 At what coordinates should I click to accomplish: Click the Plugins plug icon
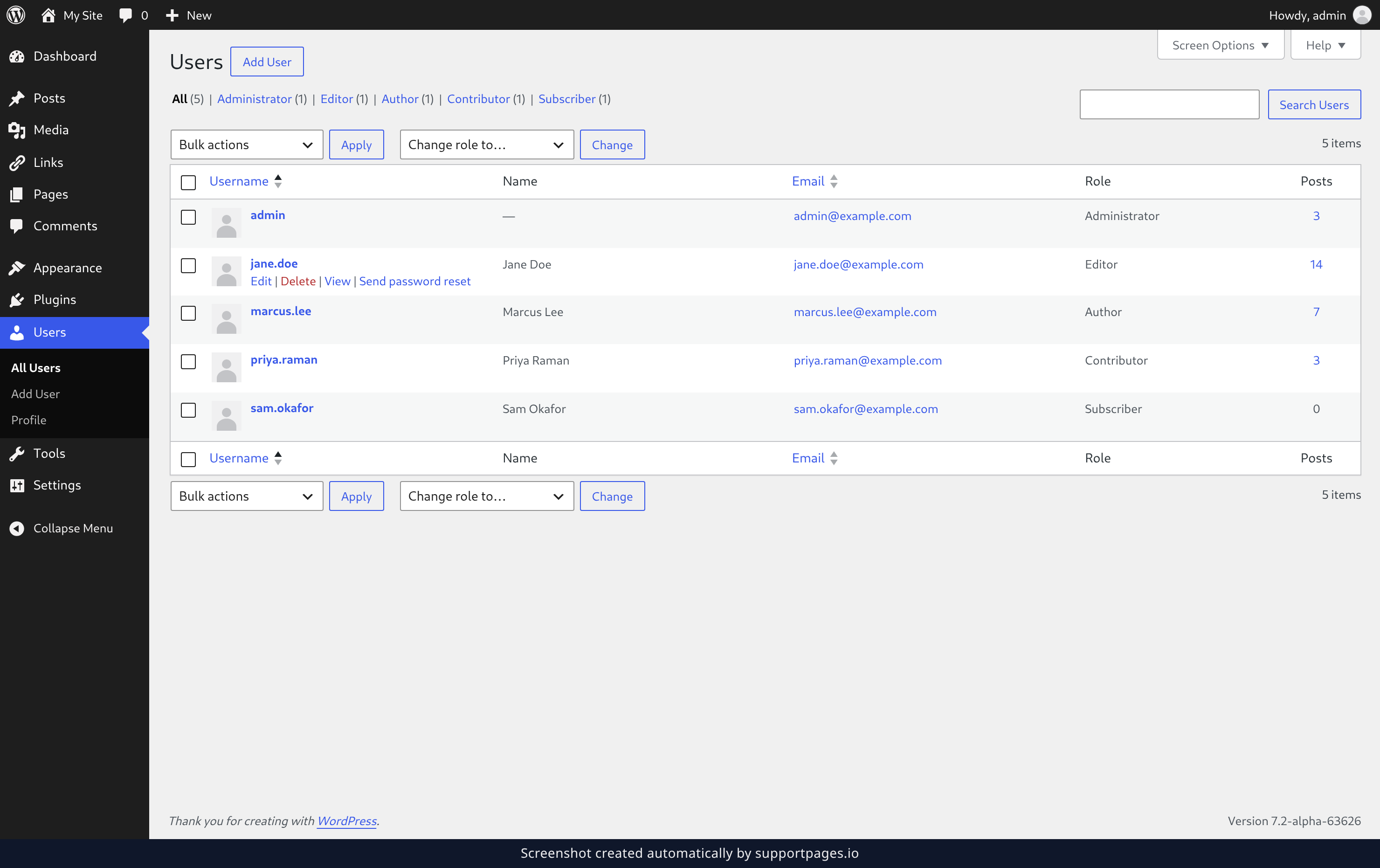point(17,300)
